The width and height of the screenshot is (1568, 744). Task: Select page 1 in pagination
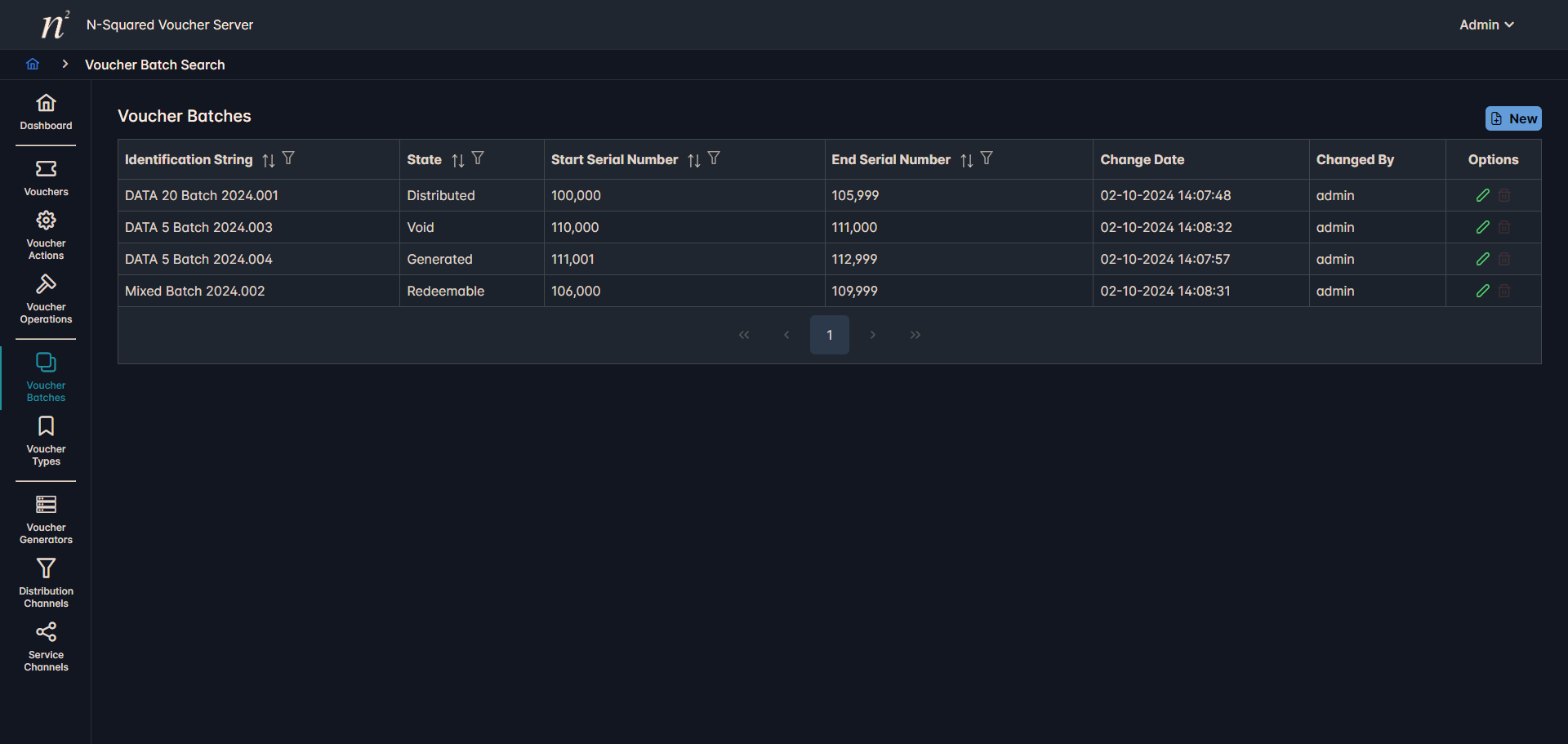(x=829, y=335)
